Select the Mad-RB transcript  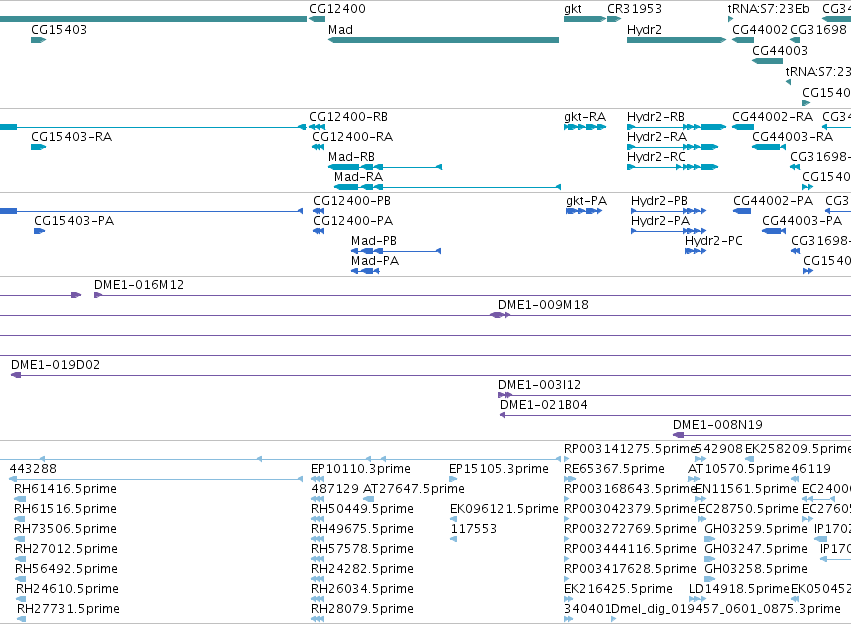pos(385,167)
